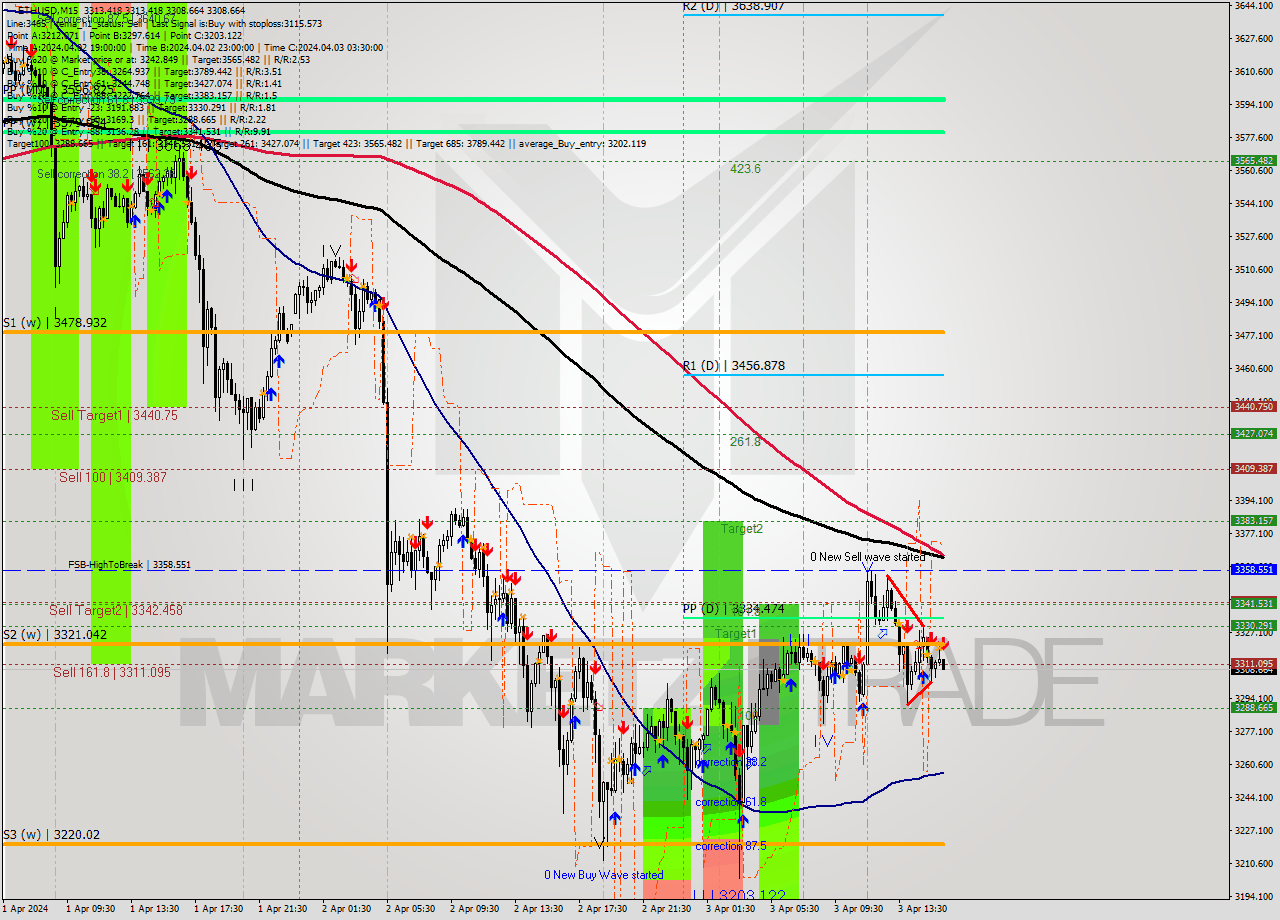Click the R2 (D) 3638.907 label

733,6
